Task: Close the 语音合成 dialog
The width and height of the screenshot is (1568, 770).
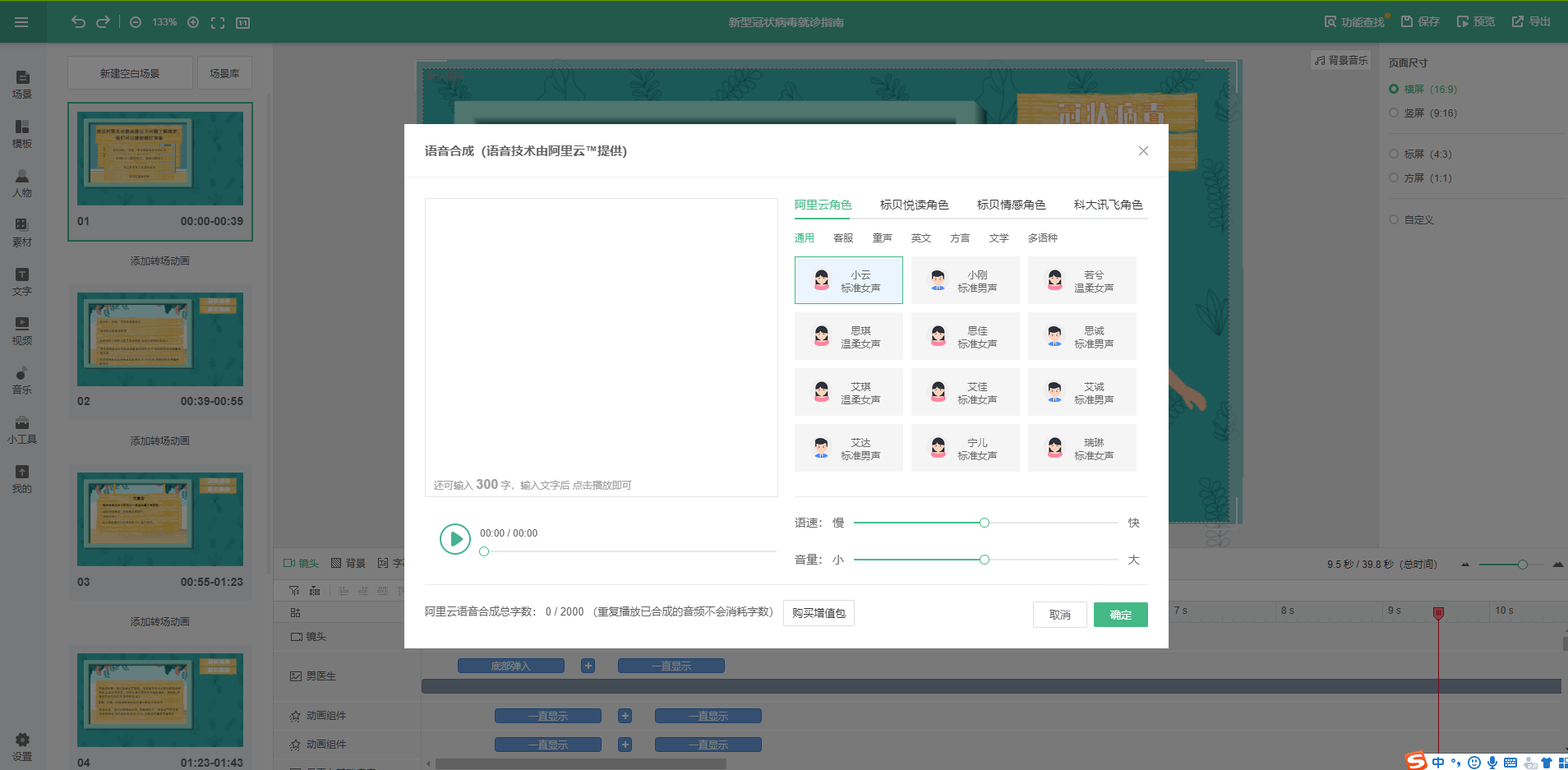Action: pyautogui.click(x=1143, y=151)
